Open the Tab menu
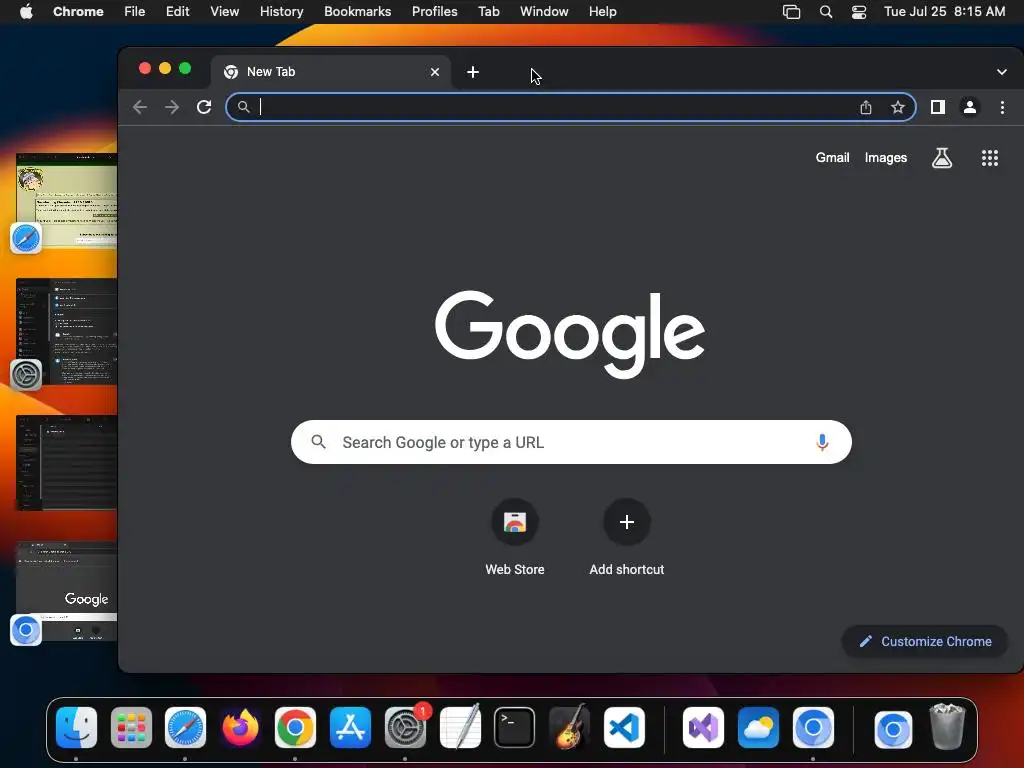The width and height of the screenshot is (1024, 768). [488, 12]
